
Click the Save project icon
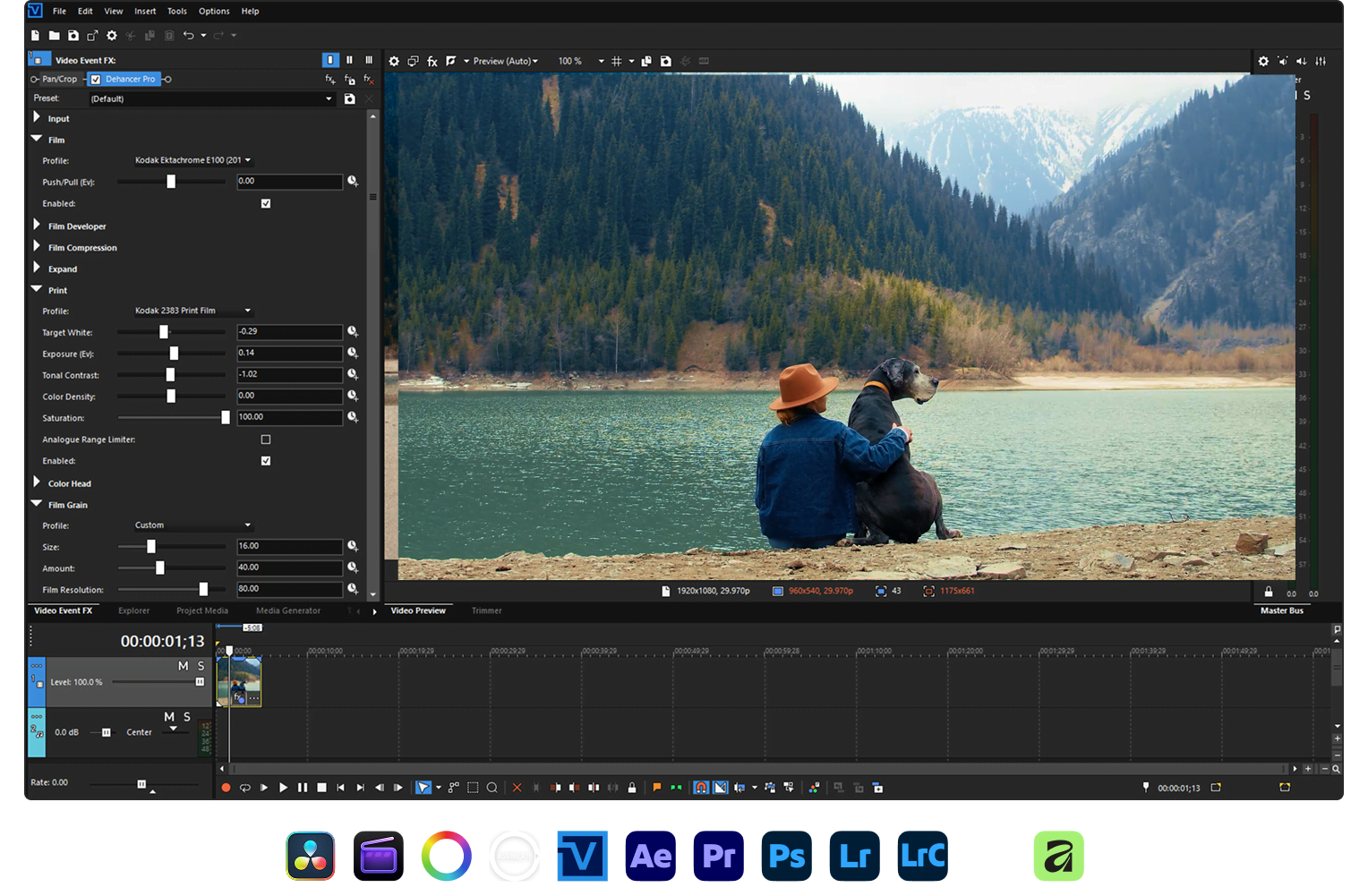click(x=73, y=36)
